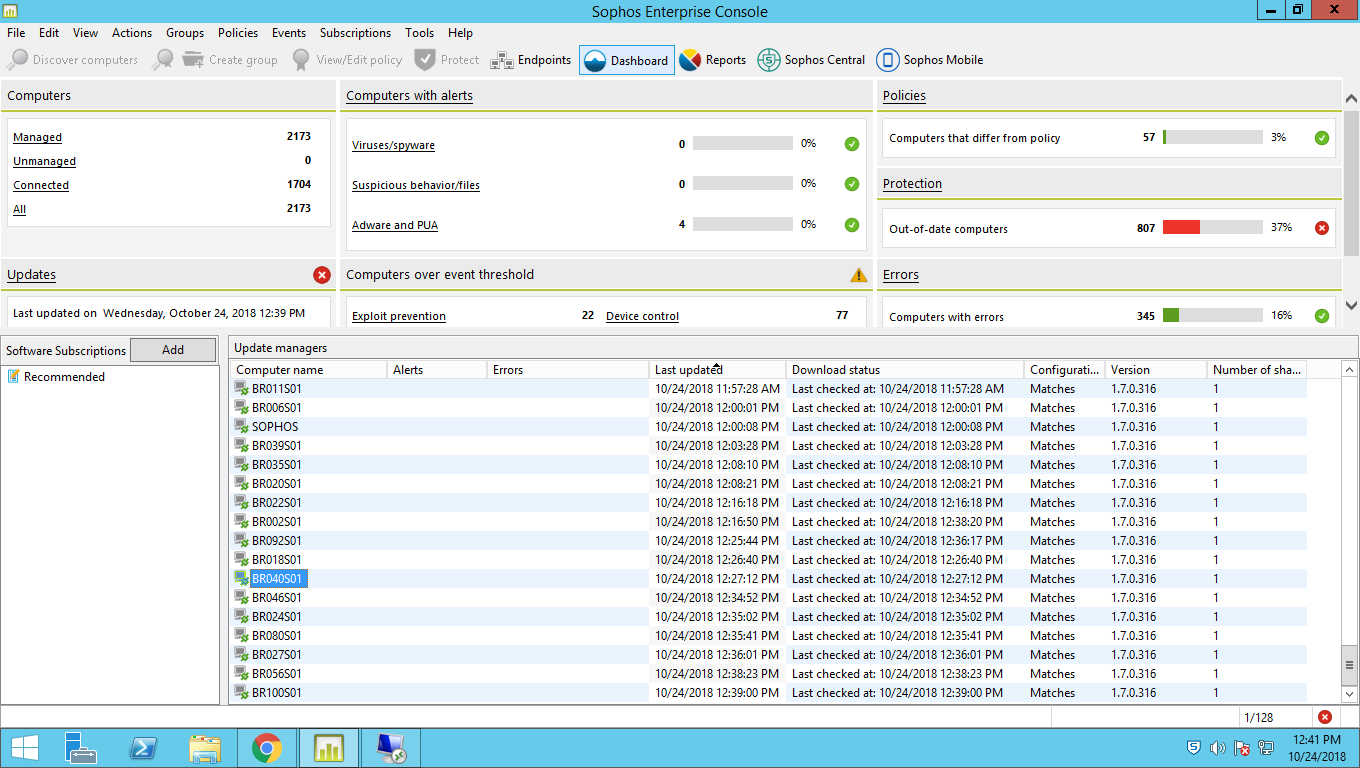Open the Adware and PUA link
This screenshot has width=1360, height=768.
[x=395, y=225]
